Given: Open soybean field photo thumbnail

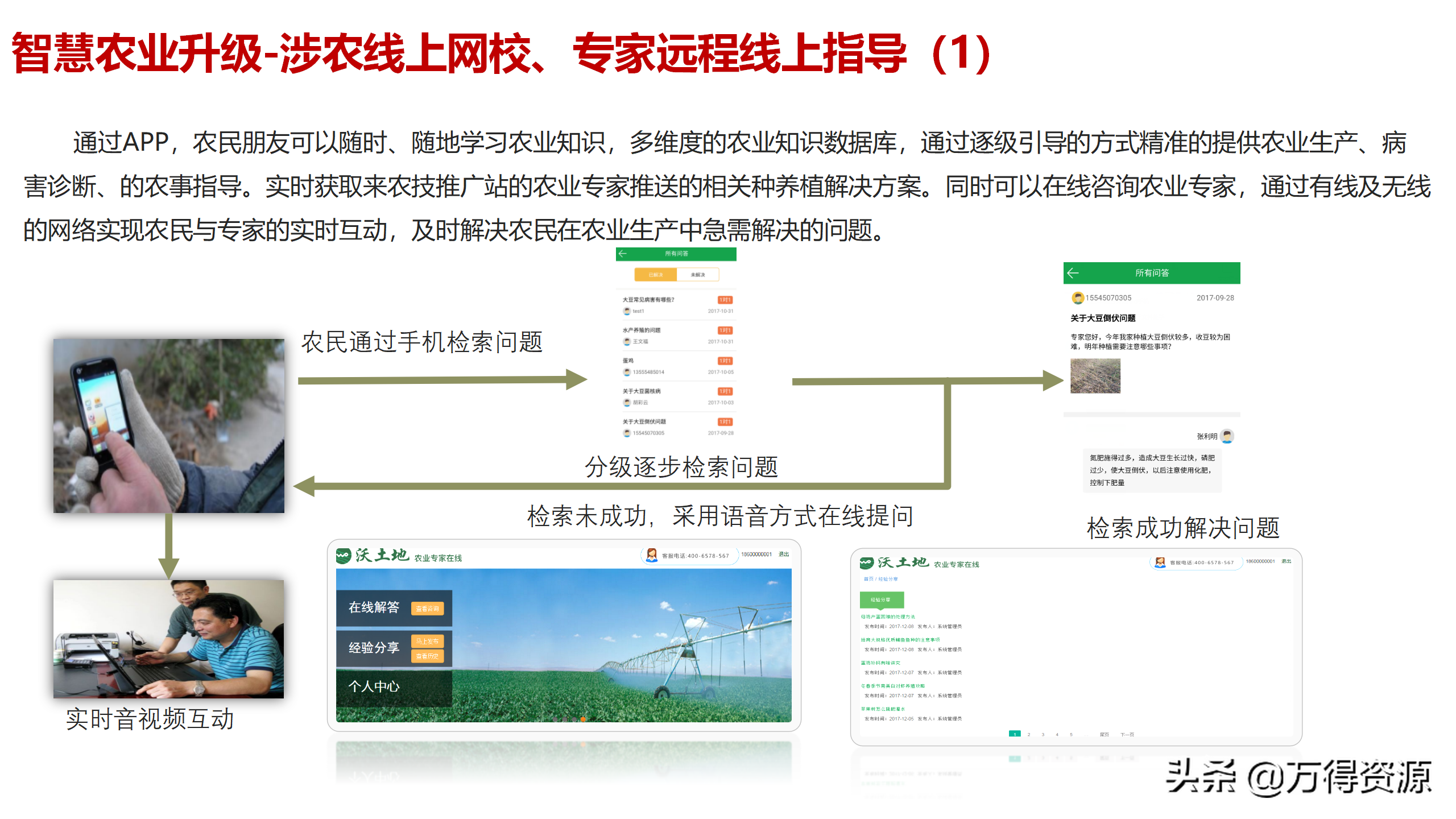Looking at the screenshot, I should coord(1095,375).
